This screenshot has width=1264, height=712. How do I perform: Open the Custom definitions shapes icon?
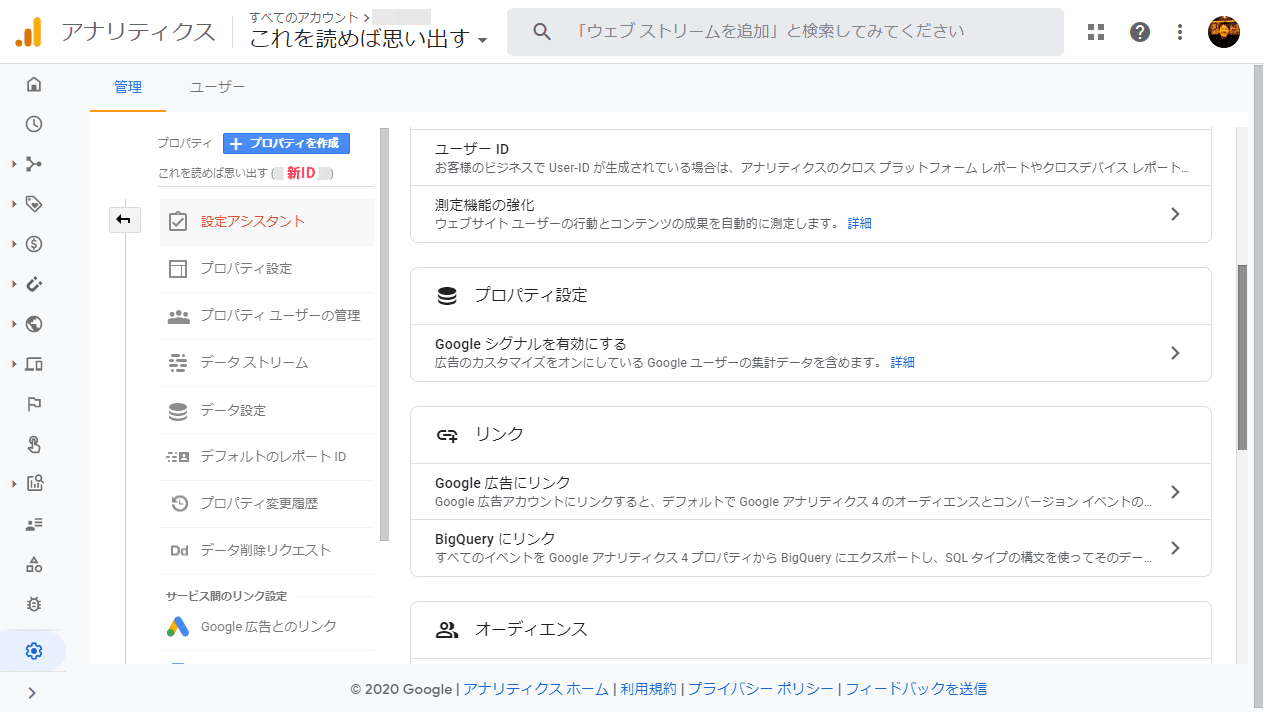coord(34,564)
